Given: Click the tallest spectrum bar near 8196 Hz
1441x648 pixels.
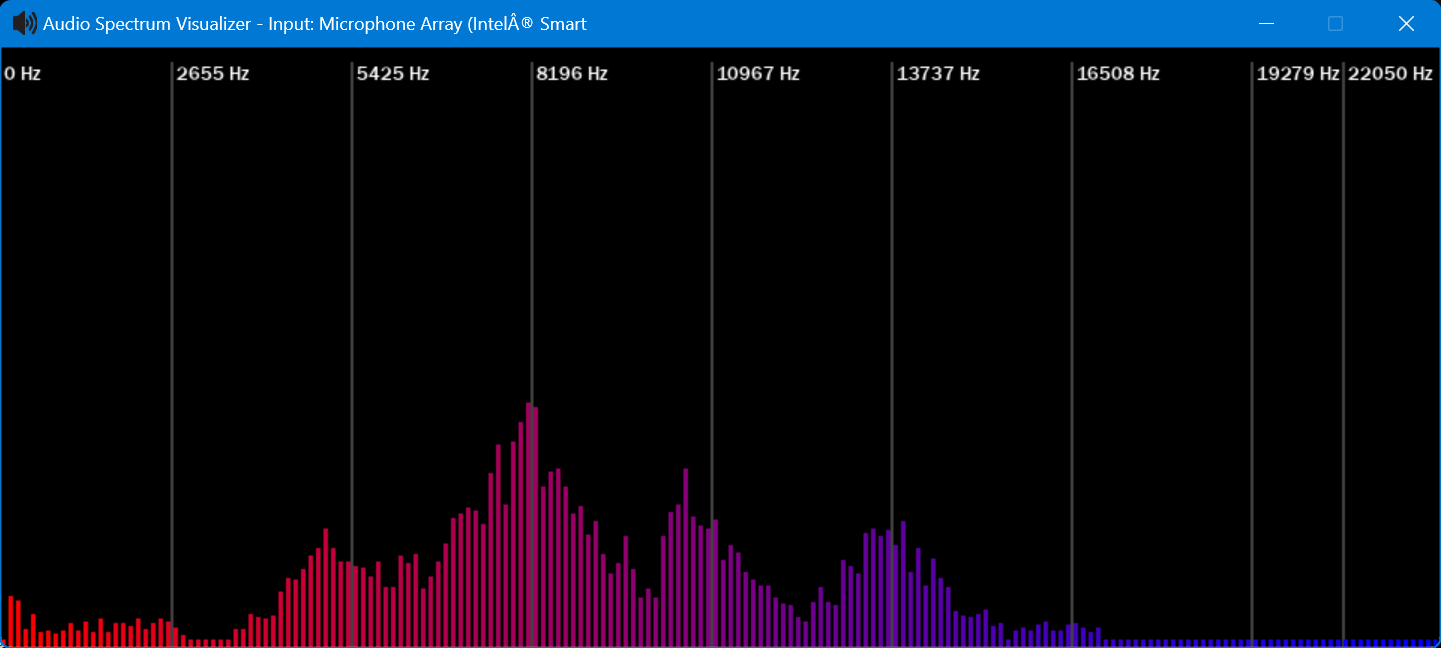Looking at the screenshot, I should (529, 524).
